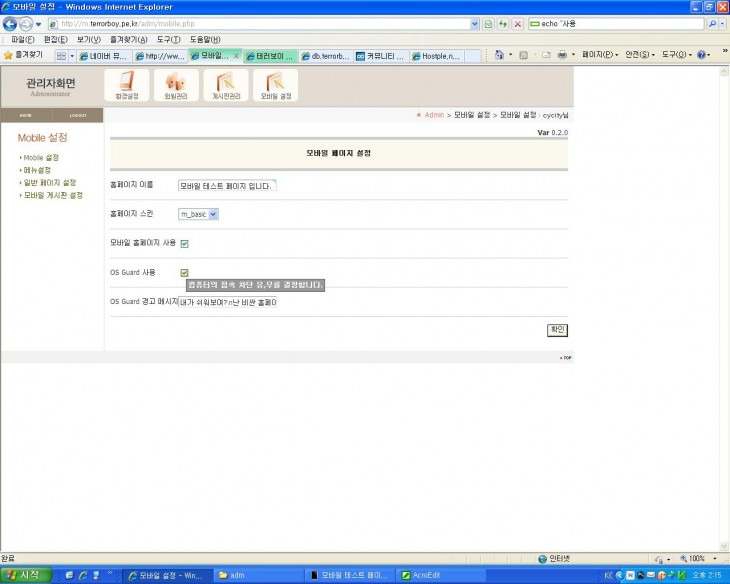
Task: Click the 확인 confirm button
Action: tap(557, 330)
